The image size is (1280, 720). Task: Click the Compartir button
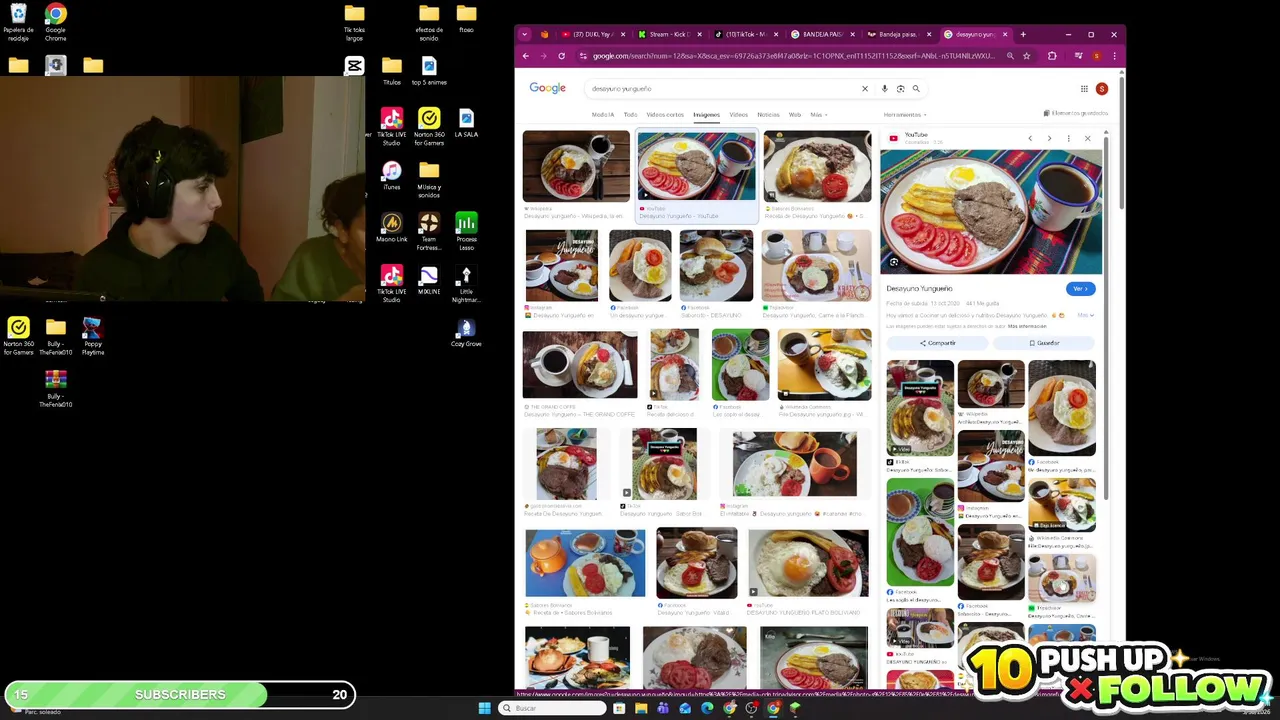click(937, 343)
